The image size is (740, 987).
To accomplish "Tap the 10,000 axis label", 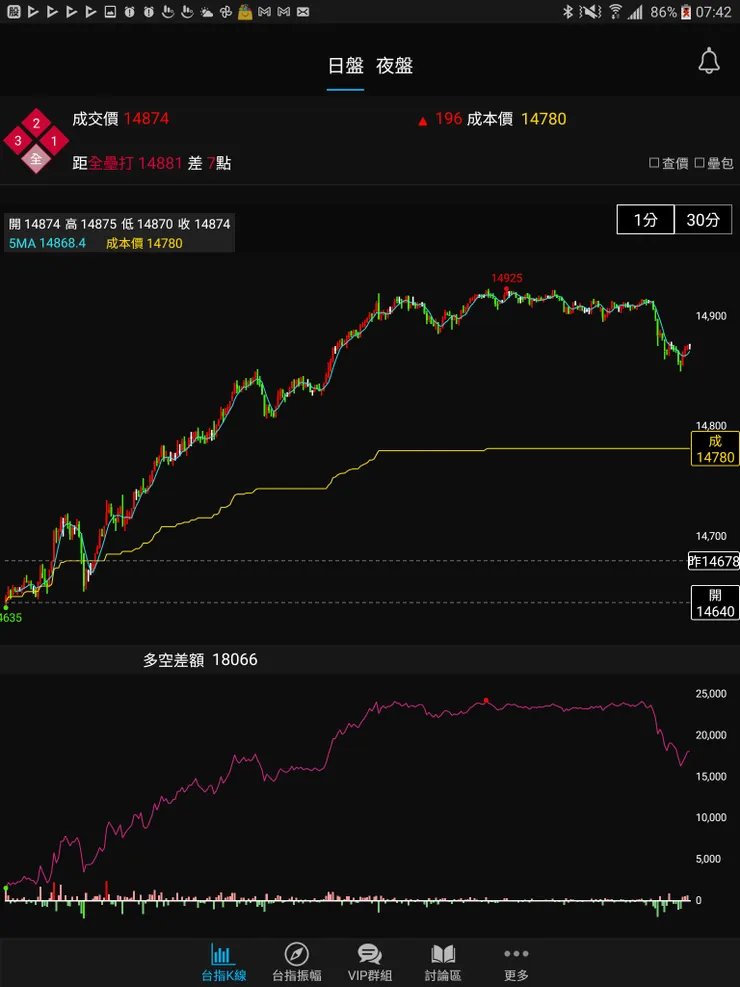I will 709,818.
